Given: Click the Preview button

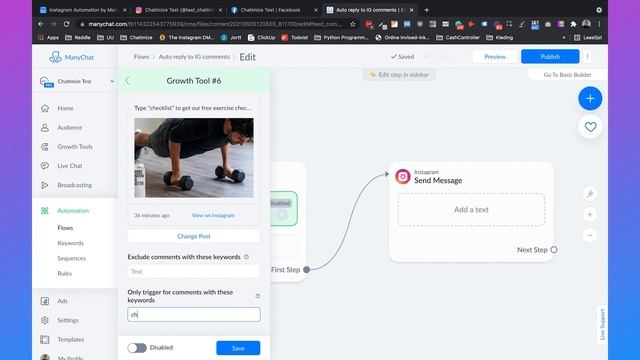Looking at the screenshot, I should (495, 57).
